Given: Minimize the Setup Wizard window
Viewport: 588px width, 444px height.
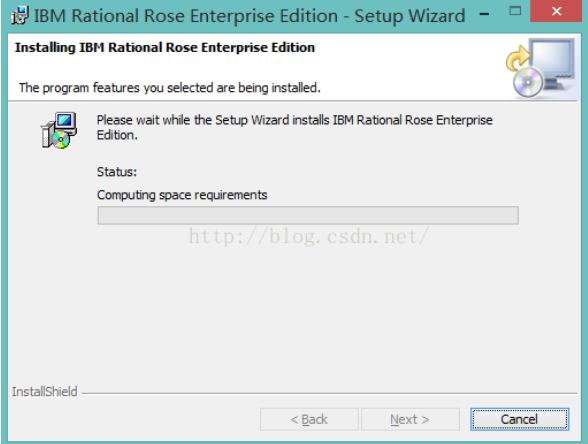Looking at the screenshot, I should 484,14.
